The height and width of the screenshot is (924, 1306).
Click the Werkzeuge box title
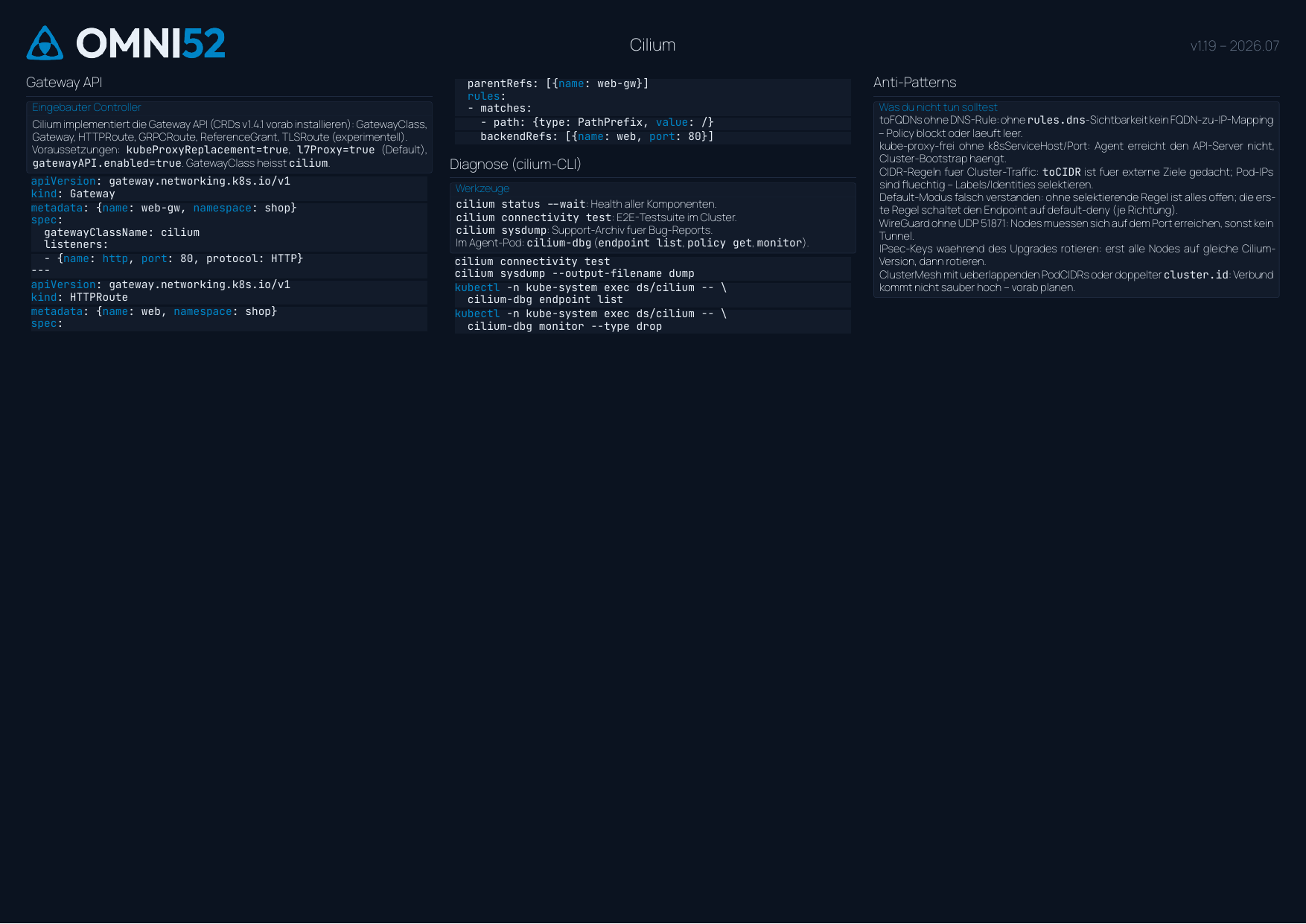tap(482, 188)
